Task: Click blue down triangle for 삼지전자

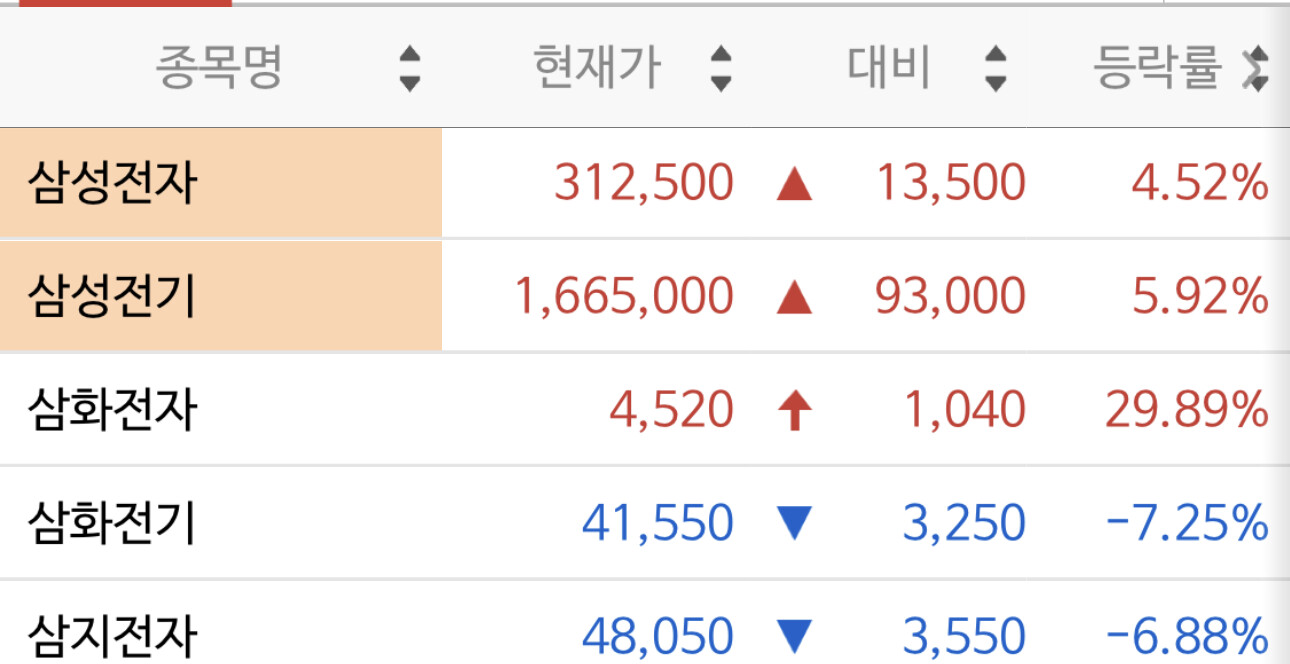Action: point(794,636)
